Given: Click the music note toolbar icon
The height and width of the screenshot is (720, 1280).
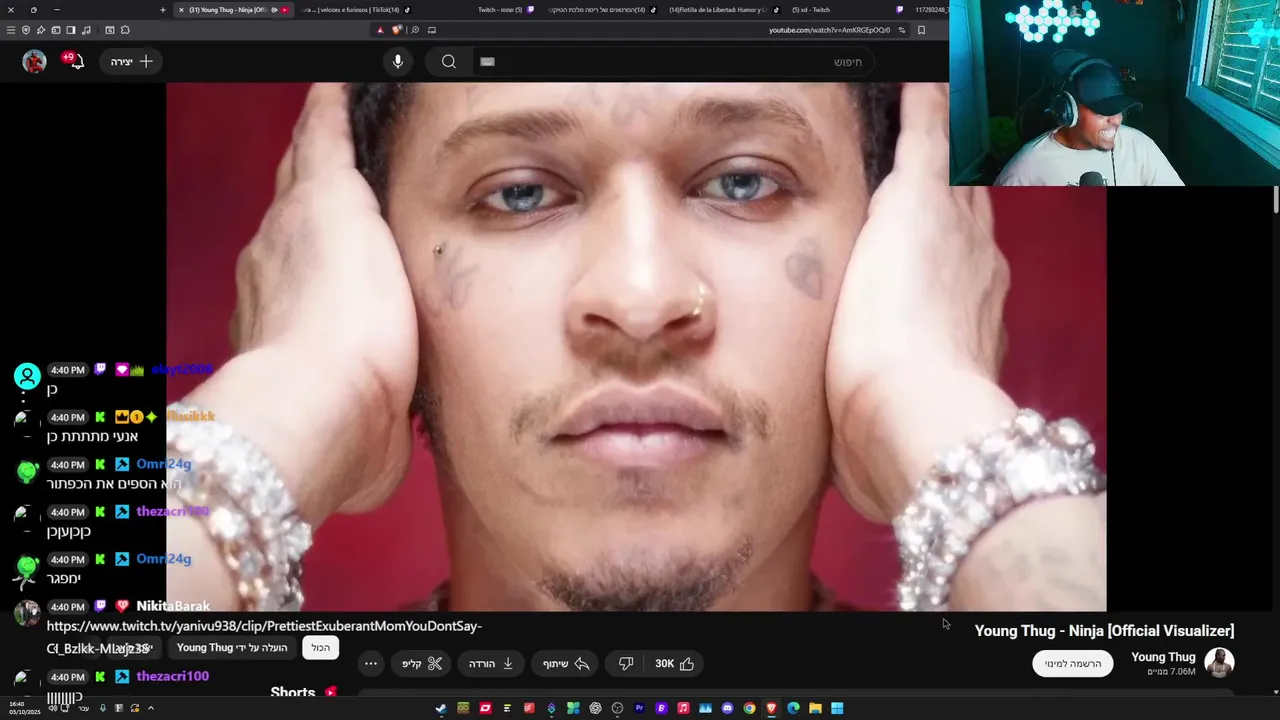Looking at the screenshot, I should point(86,30).
